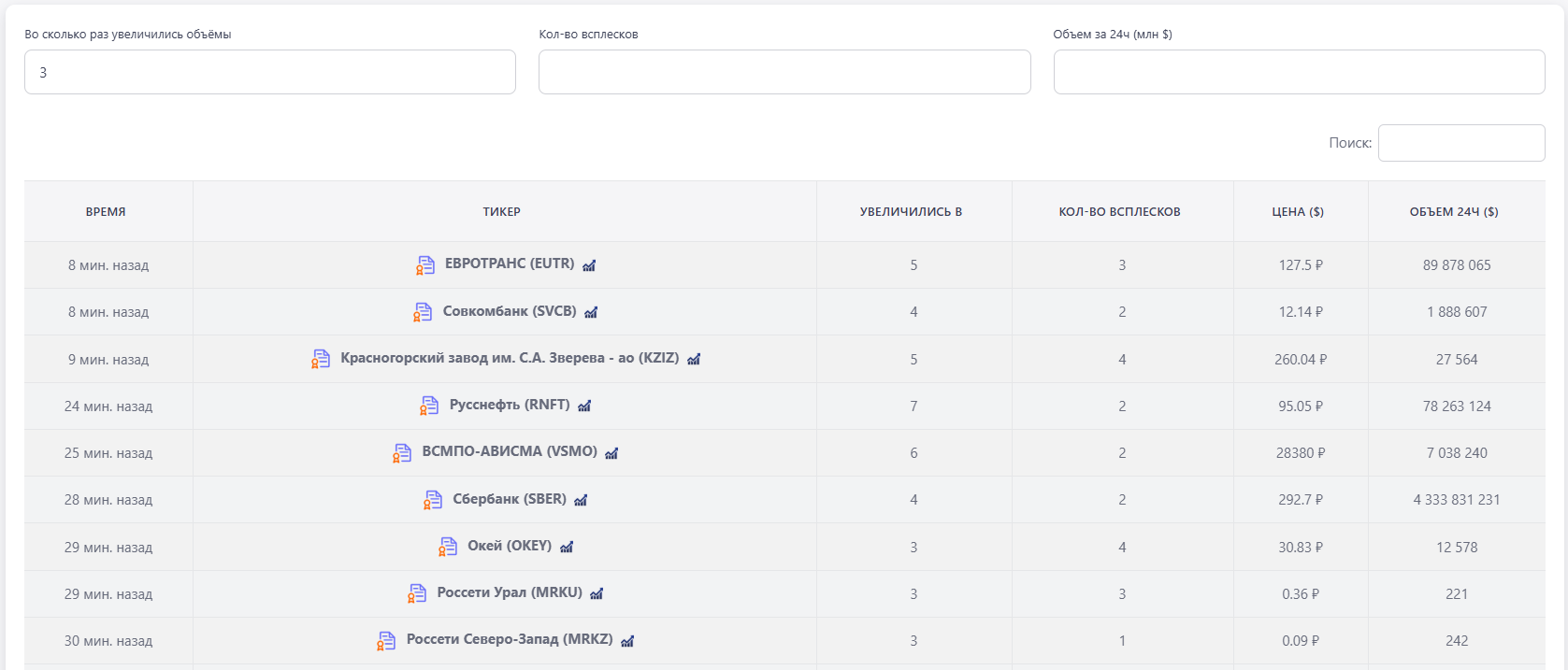
Task: Click the Объем за 24ч filter field
Action: (1298, 72)
